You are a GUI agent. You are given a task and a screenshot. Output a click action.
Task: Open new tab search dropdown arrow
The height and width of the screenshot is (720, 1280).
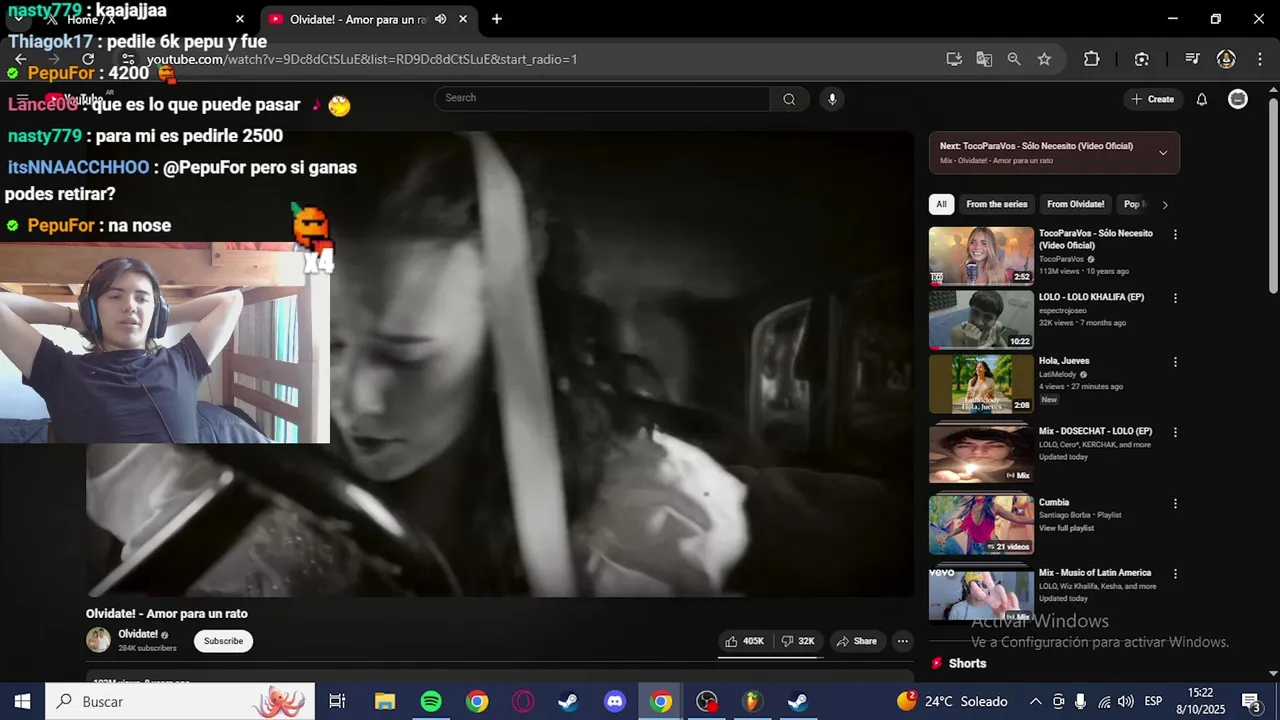coord(18,19)
